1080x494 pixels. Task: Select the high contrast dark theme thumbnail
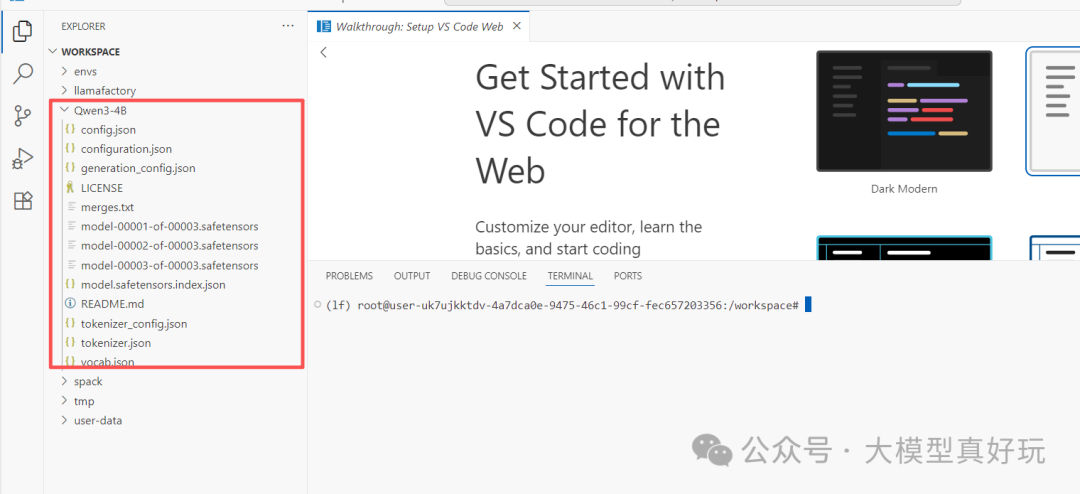pos(904,248)
